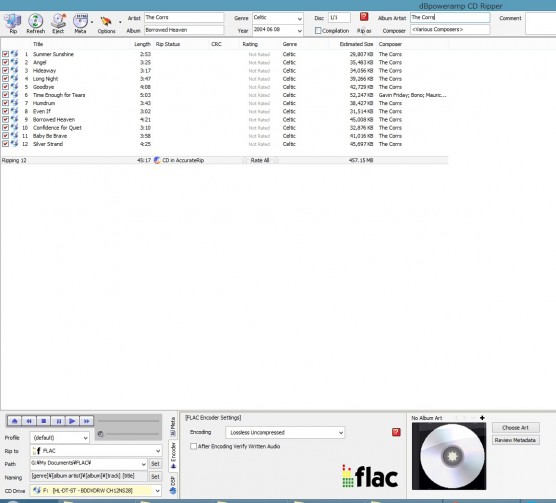Click the plus icon above album art
This screenshot has width=556, height=503.
click(482, 418)
